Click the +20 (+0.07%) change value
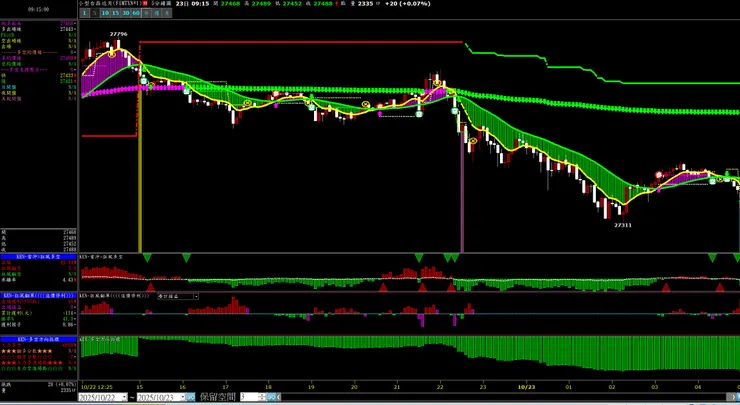Image resolution: width=740 pixels, height=405 pixels. [408, 4]
